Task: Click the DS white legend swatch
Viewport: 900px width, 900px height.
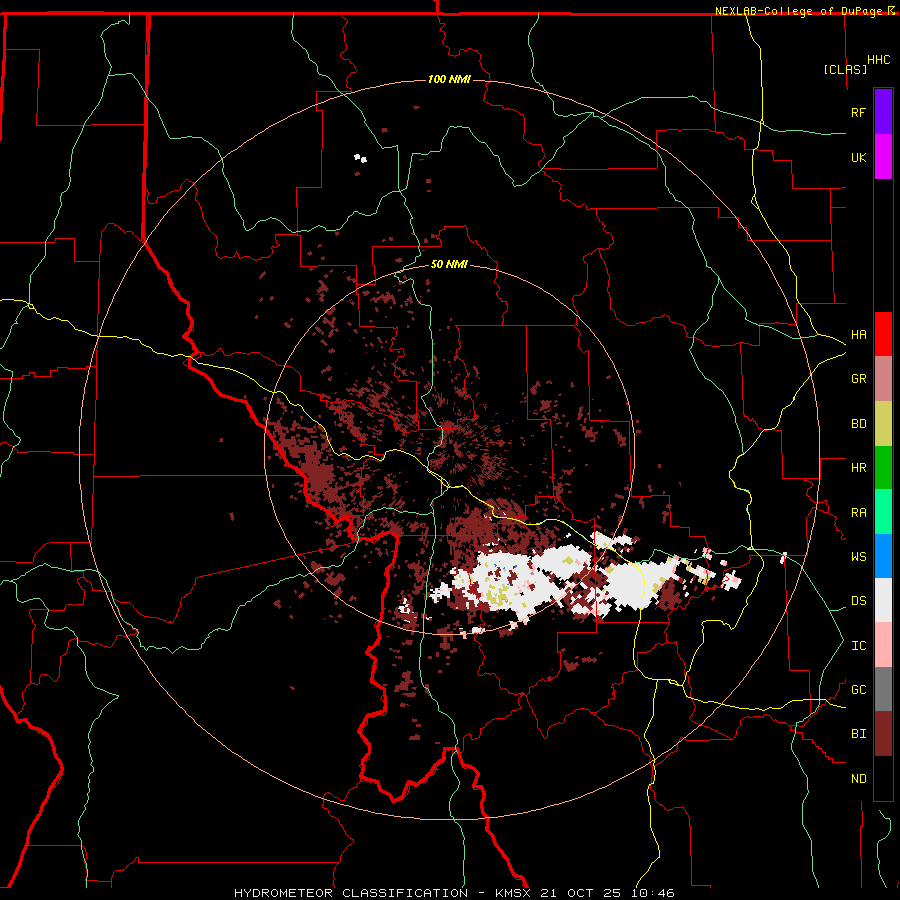Action: (883, 600)
